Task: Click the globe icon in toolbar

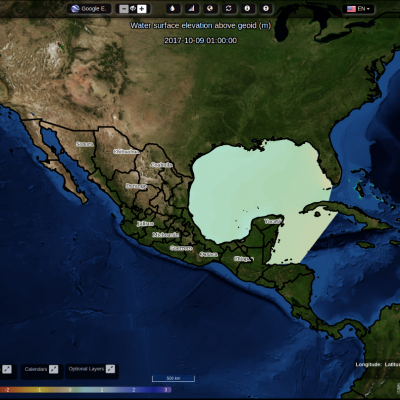Action: tap(210, 9)
